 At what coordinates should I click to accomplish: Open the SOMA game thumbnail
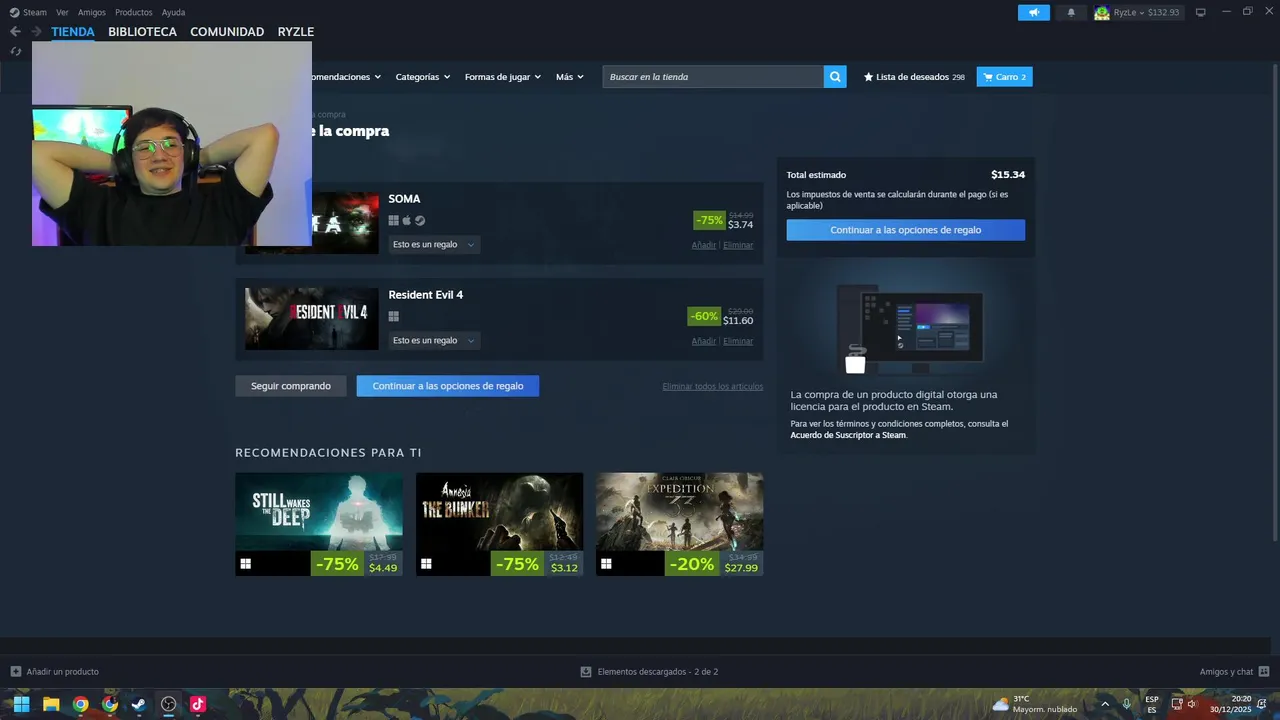(x=345, y=223)
